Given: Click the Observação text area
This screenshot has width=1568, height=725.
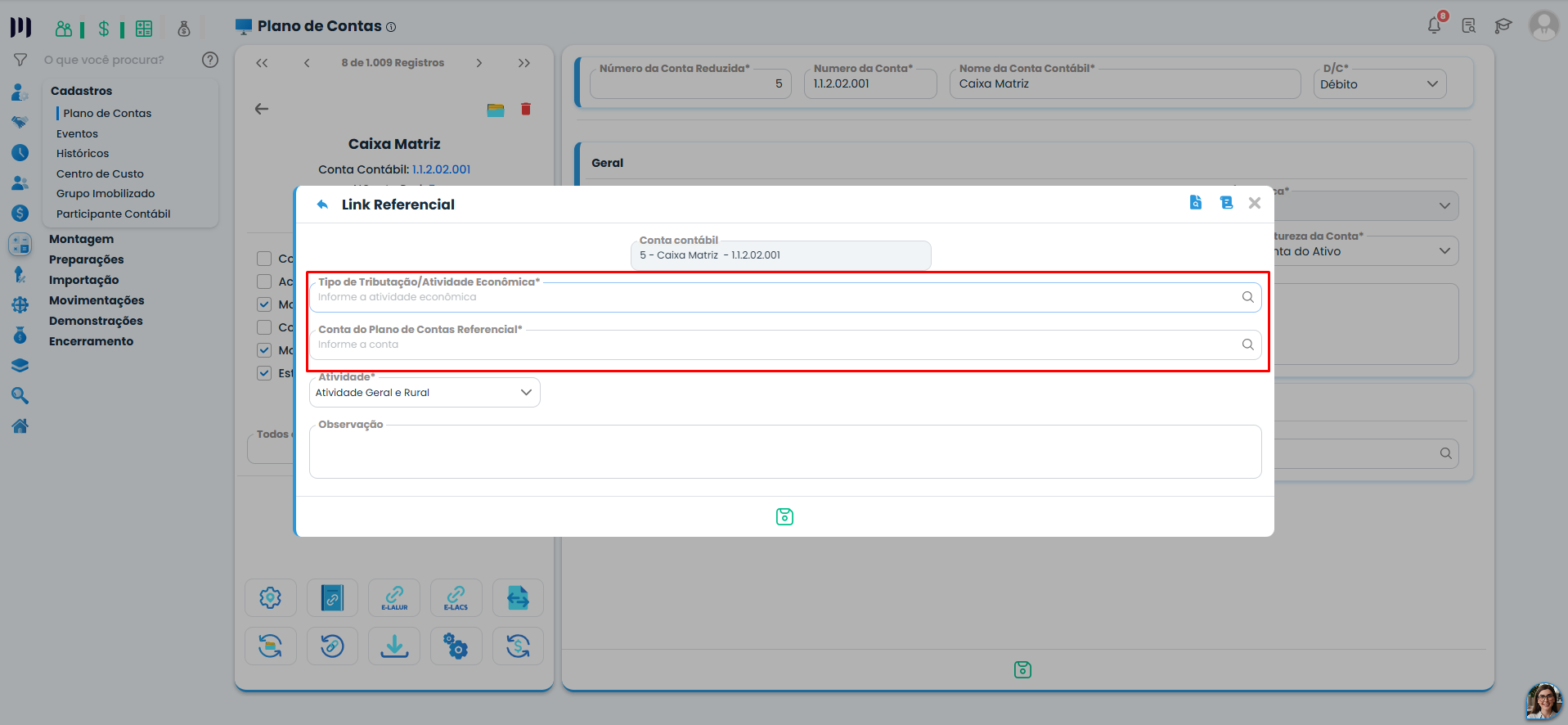Looking at the screenshot, I should click(x=785, y=452).
